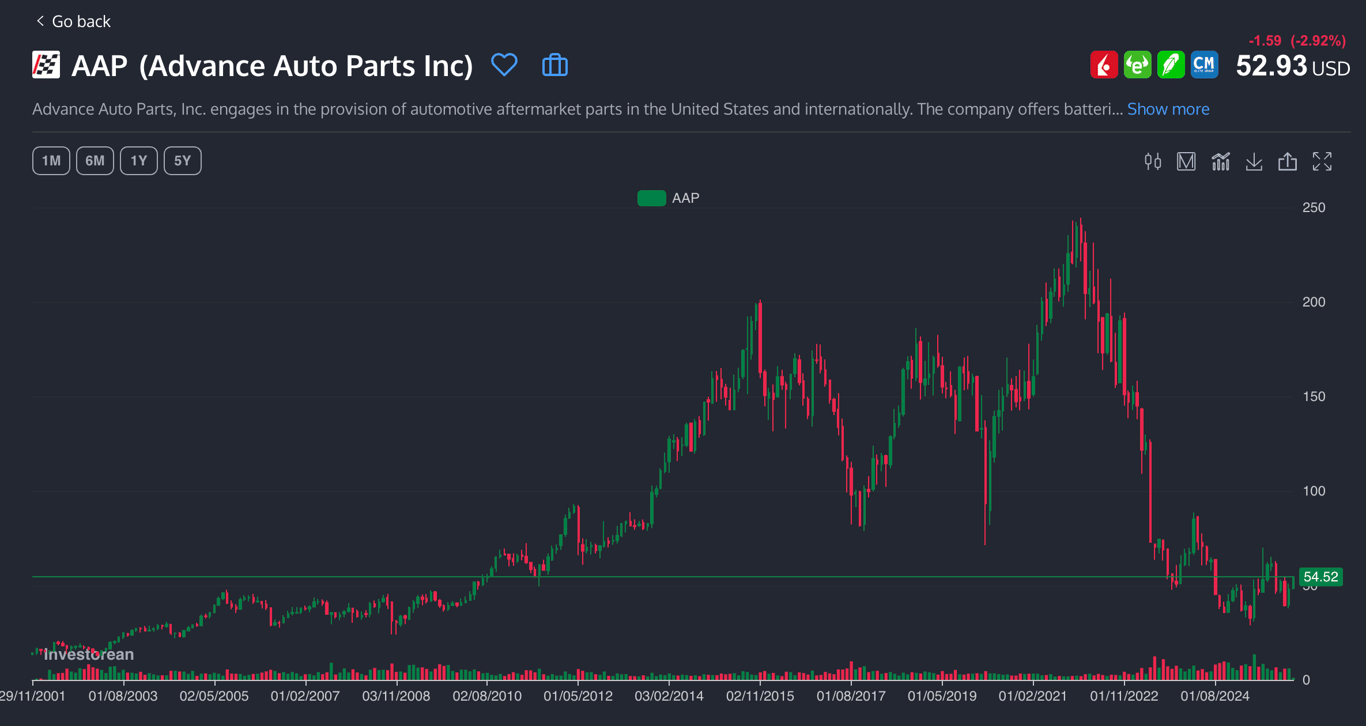The image size is (1366, 726).
Task: Share the chart via the share icon
Action: tap(1287, 162)
